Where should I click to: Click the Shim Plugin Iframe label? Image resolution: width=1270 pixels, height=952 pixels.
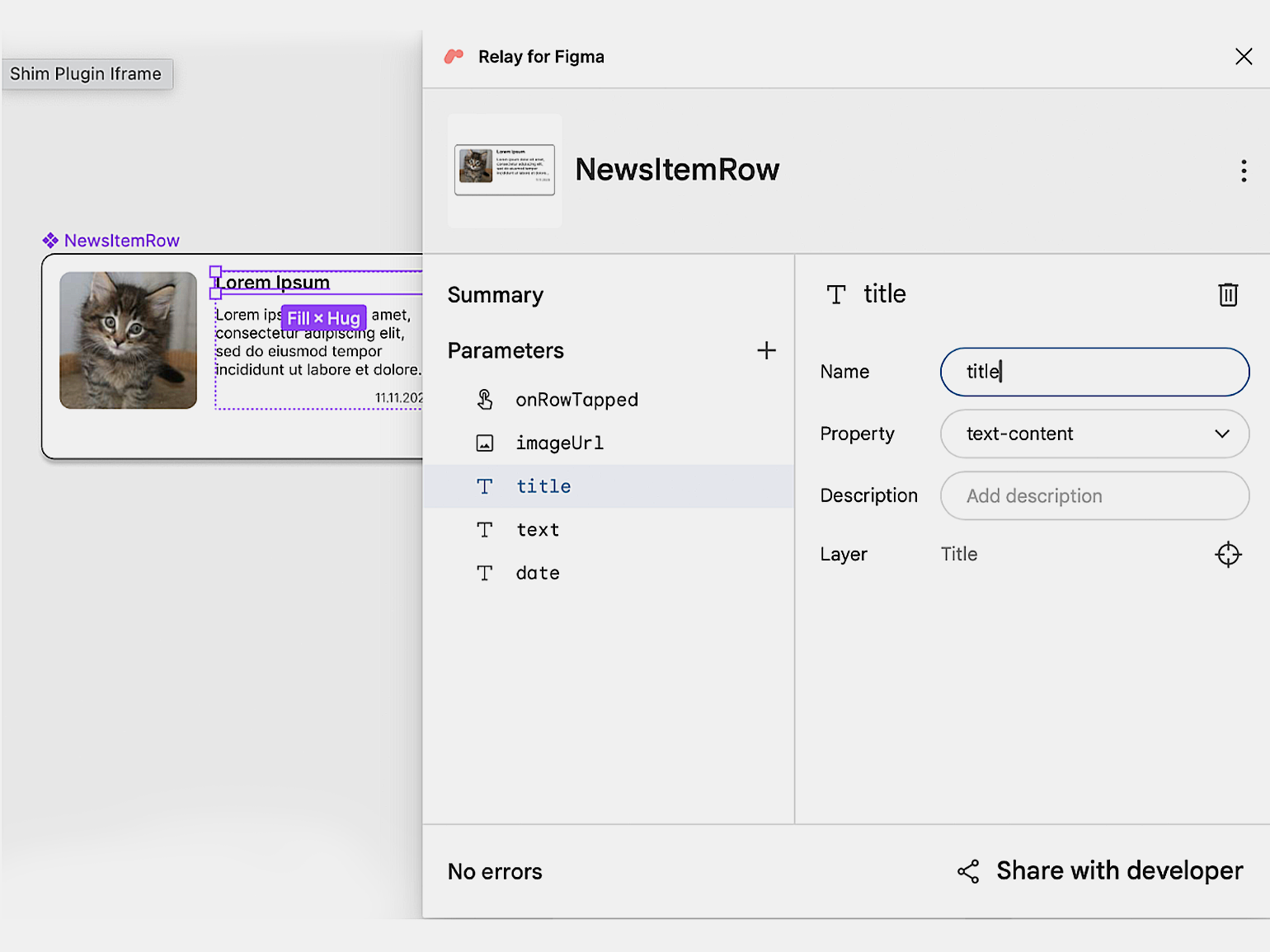point(86,74)
